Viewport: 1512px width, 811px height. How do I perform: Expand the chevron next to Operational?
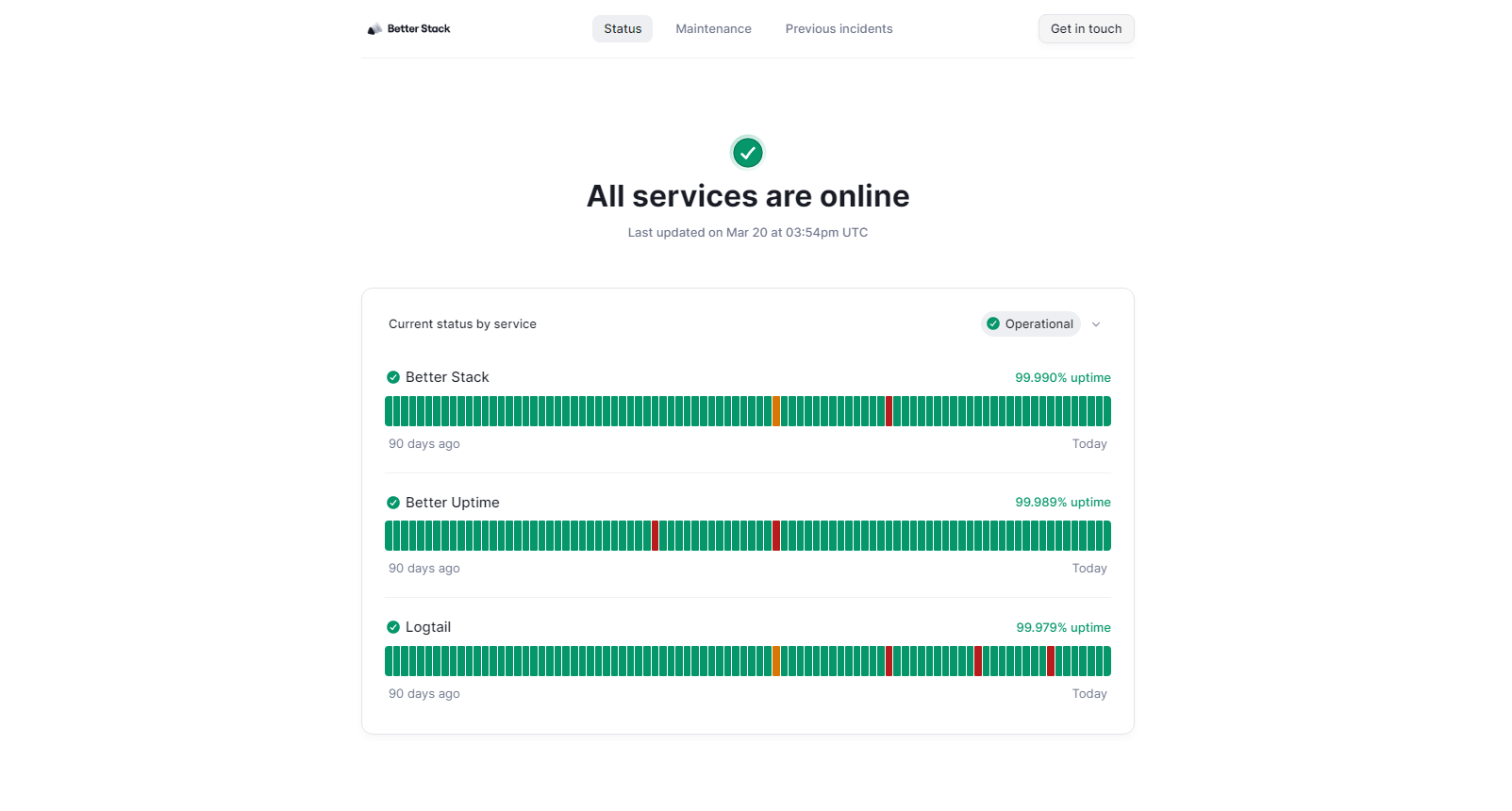coord(1096,324)
